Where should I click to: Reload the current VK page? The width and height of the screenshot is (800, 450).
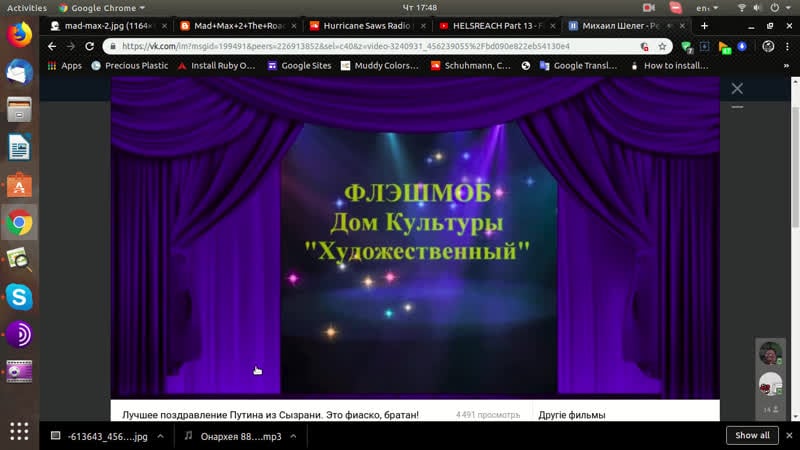tap(89, 46)
